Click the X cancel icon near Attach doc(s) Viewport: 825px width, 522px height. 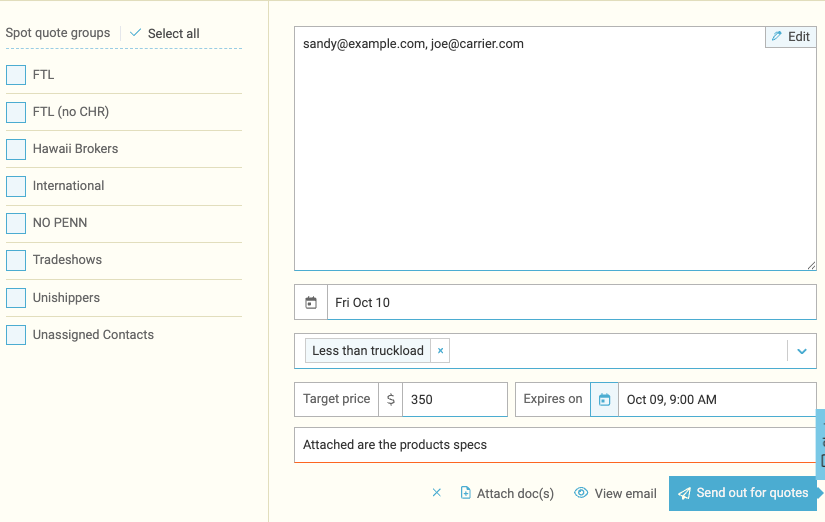437,493
